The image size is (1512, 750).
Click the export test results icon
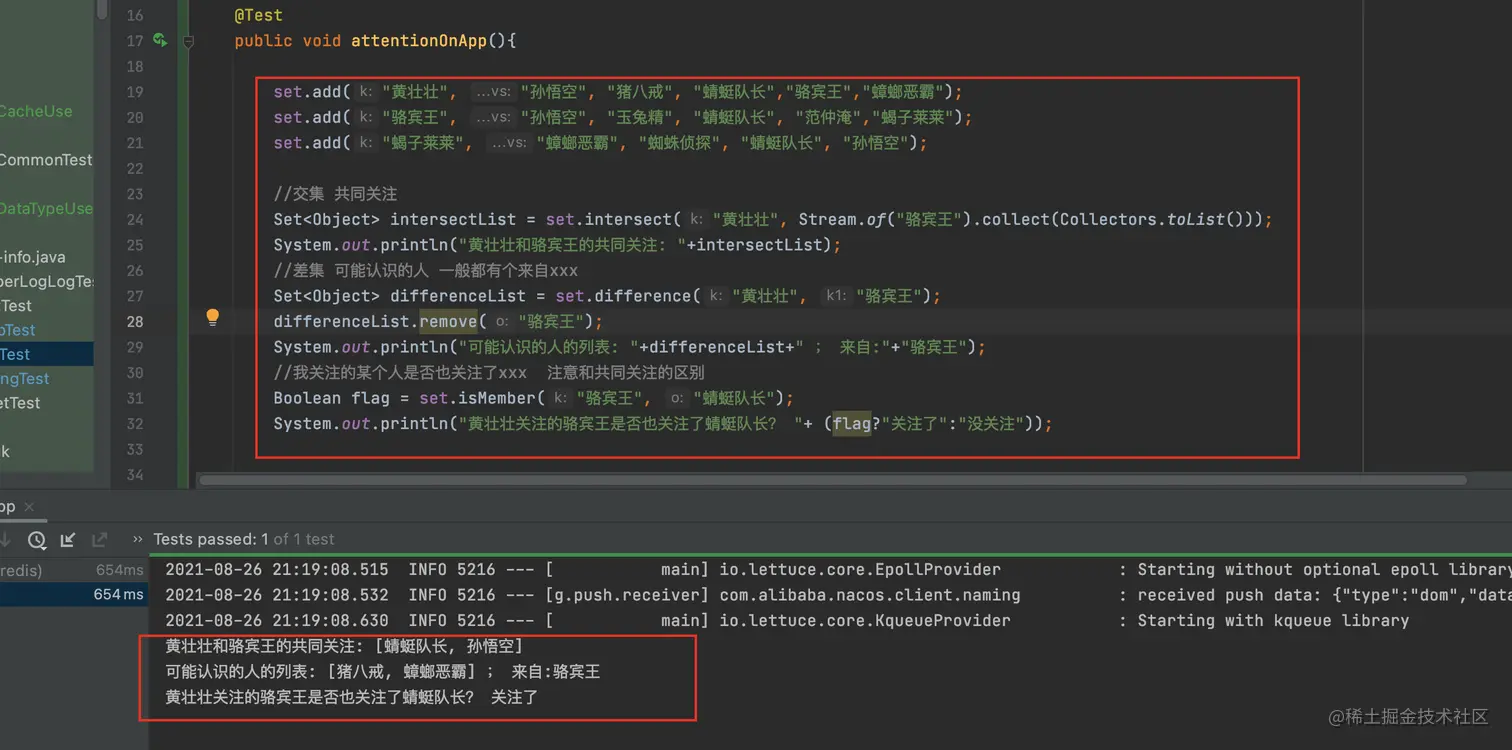pyautogui.click(x=99, y=540)
